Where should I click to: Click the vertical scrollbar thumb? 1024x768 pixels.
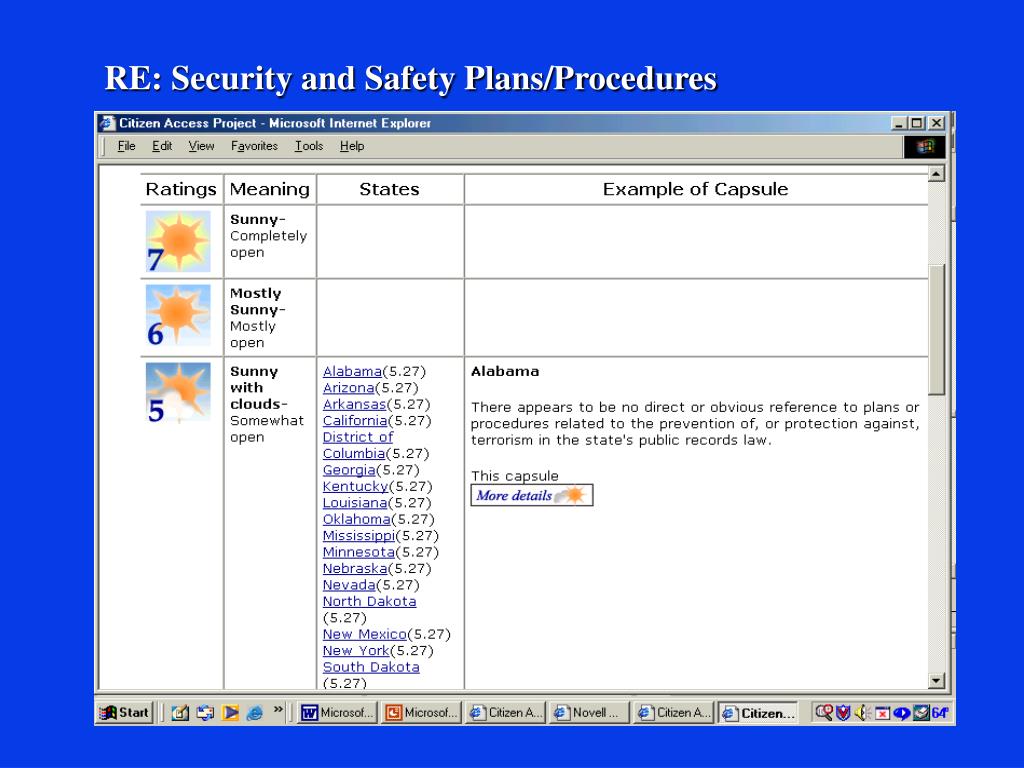[x=936, y=330]
